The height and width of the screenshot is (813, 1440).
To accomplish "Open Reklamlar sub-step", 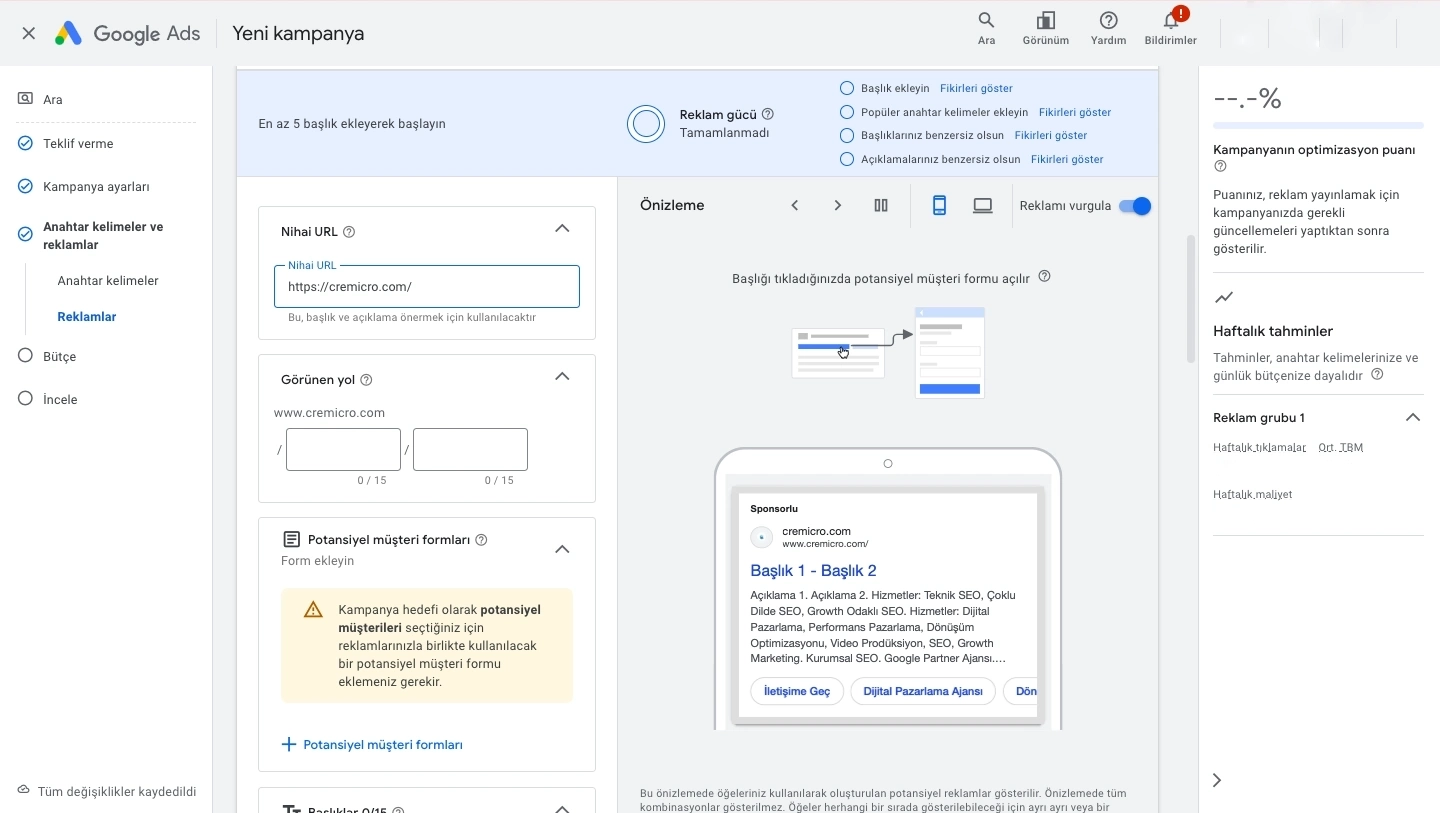I will (x=87, y=317).
